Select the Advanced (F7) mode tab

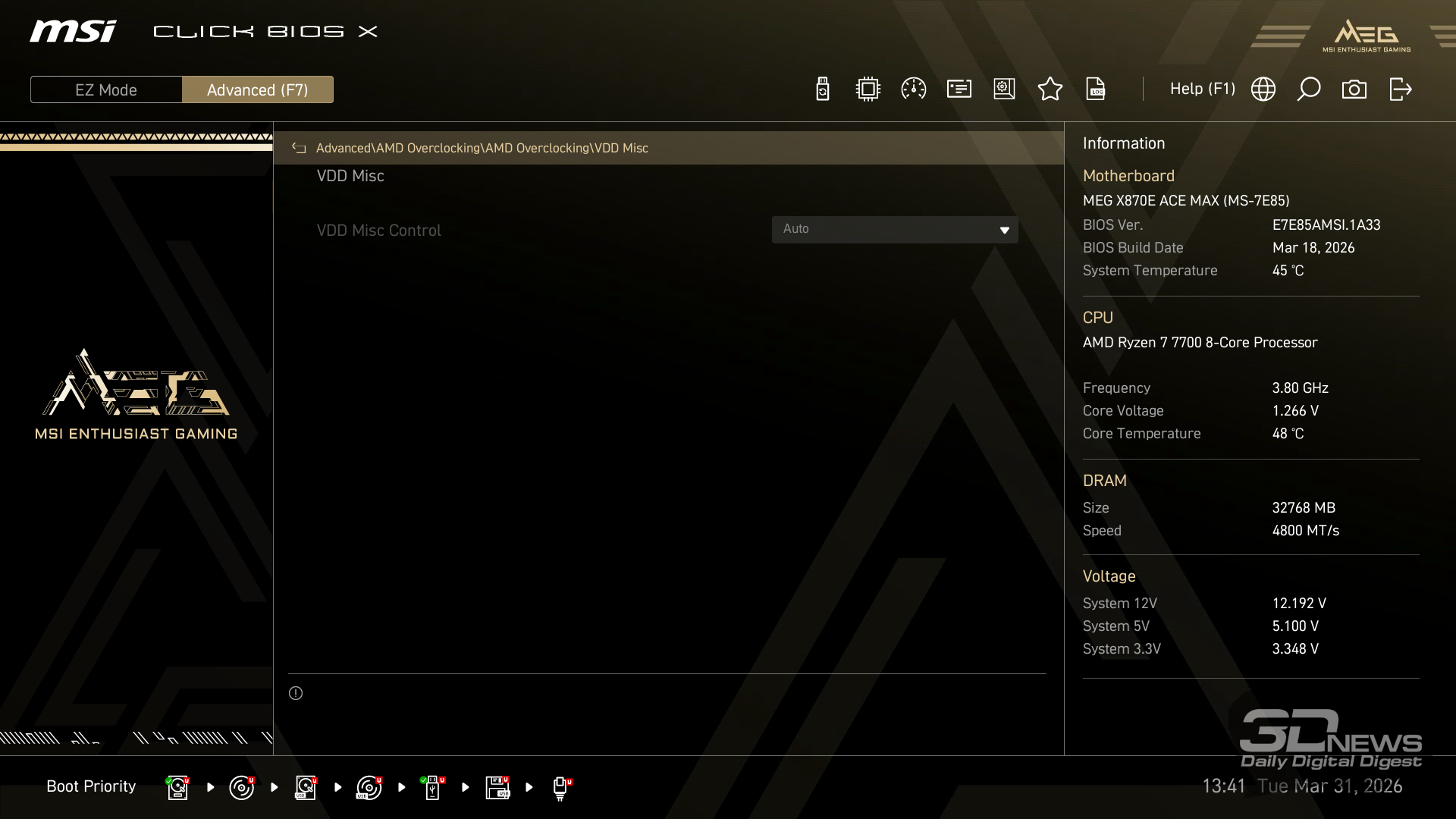tap(258, 89)
